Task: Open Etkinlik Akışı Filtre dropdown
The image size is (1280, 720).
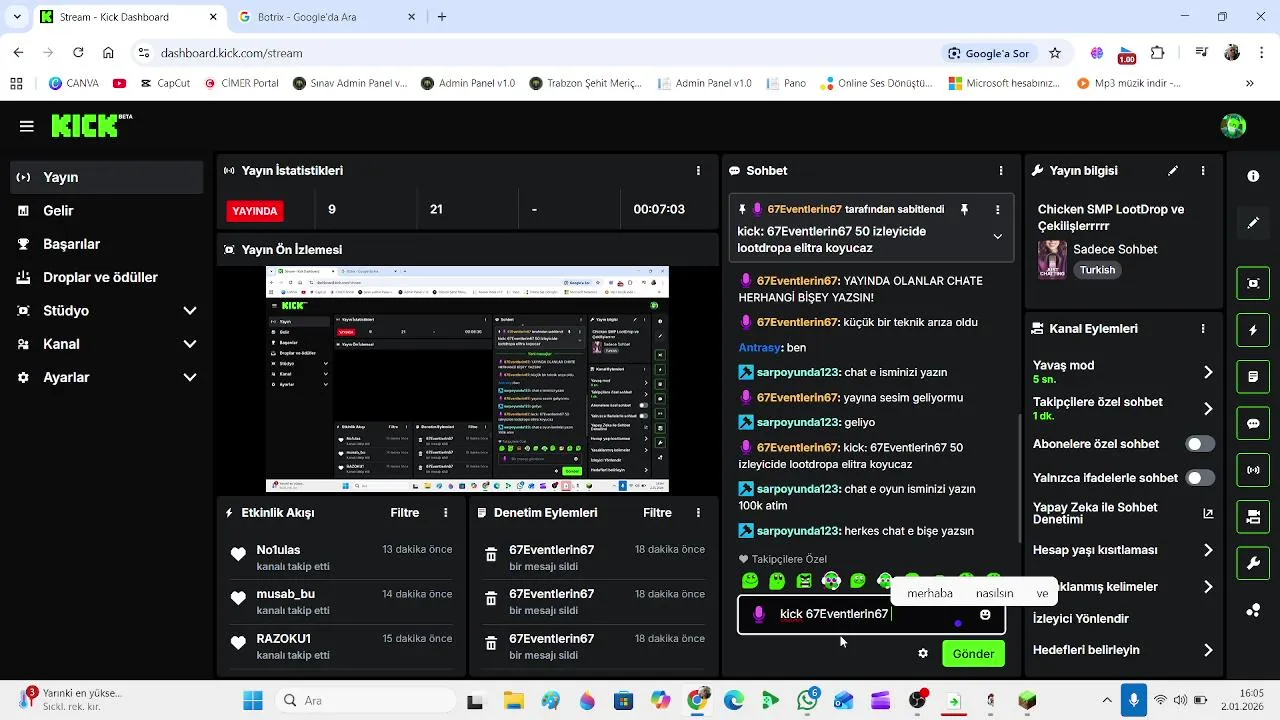Action: tap(405, 513)
